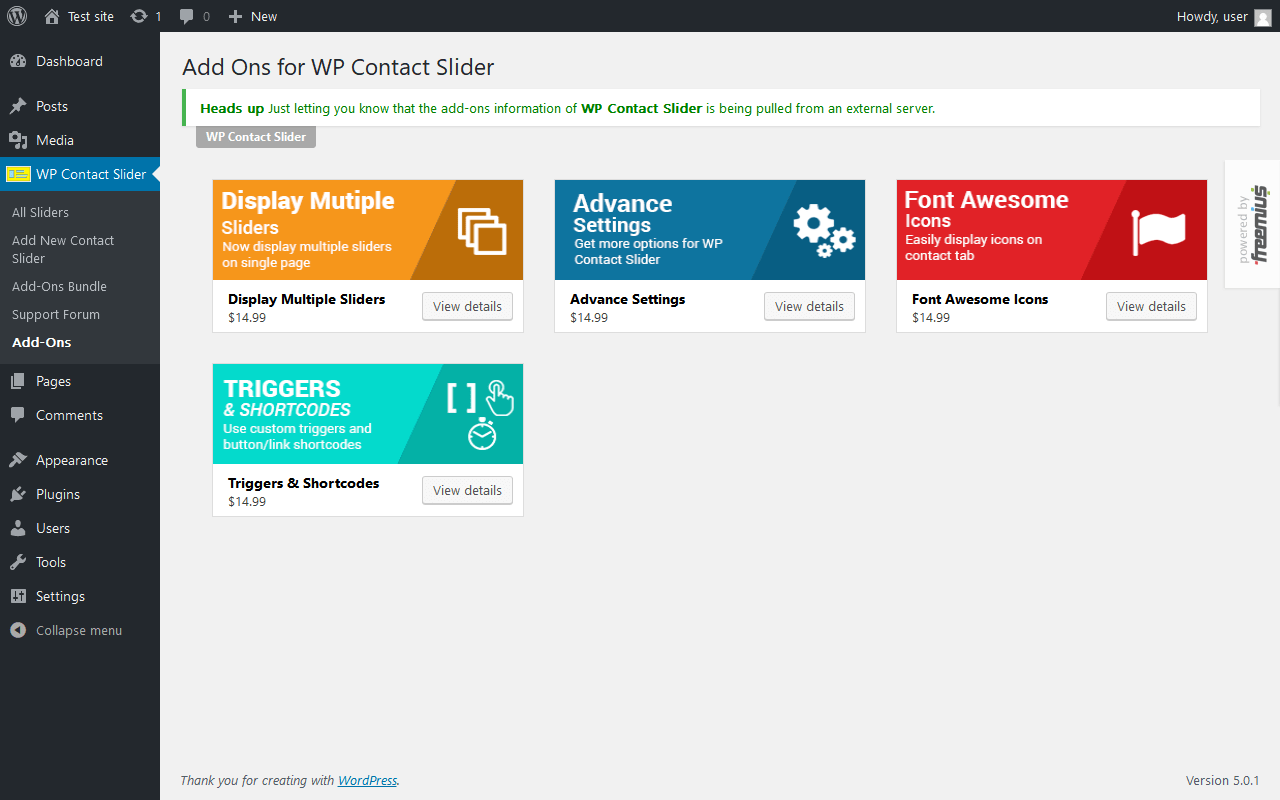
Task: Click the user avatar in admin bar
Action: pos(1263,17)
